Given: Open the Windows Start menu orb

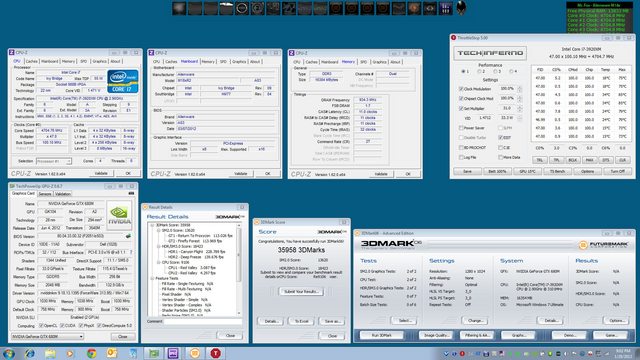Looking at the screenshot, I should pyautogui.click(x=9, y=353).
